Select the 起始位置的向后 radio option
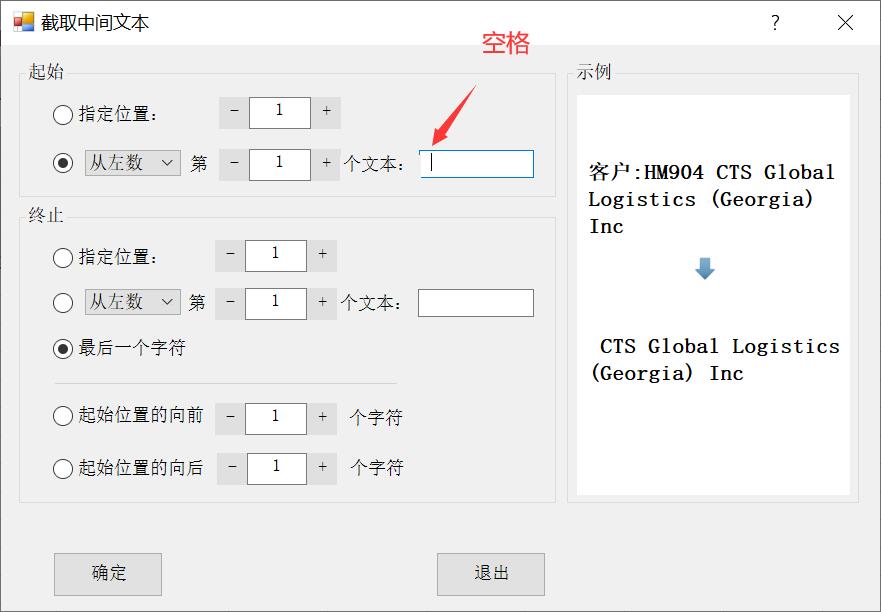 coord(63,468)
